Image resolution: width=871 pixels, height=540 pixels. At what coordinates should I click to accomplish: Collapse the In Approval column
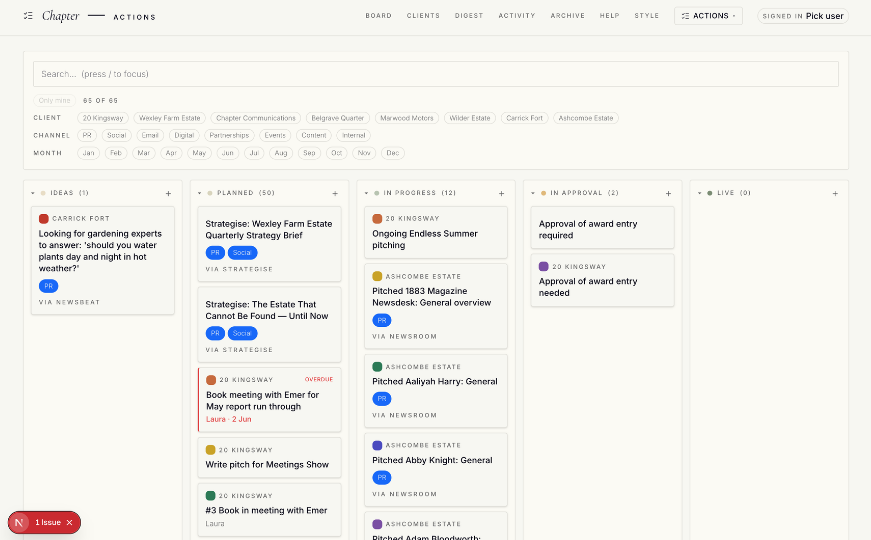(x=533, y=193)
